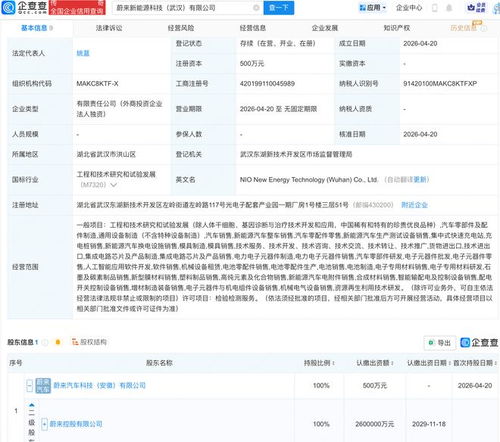This screenshot has width=500, height=442.
Task: Open the 附近企业 link
Action: (x=414, y=205)
